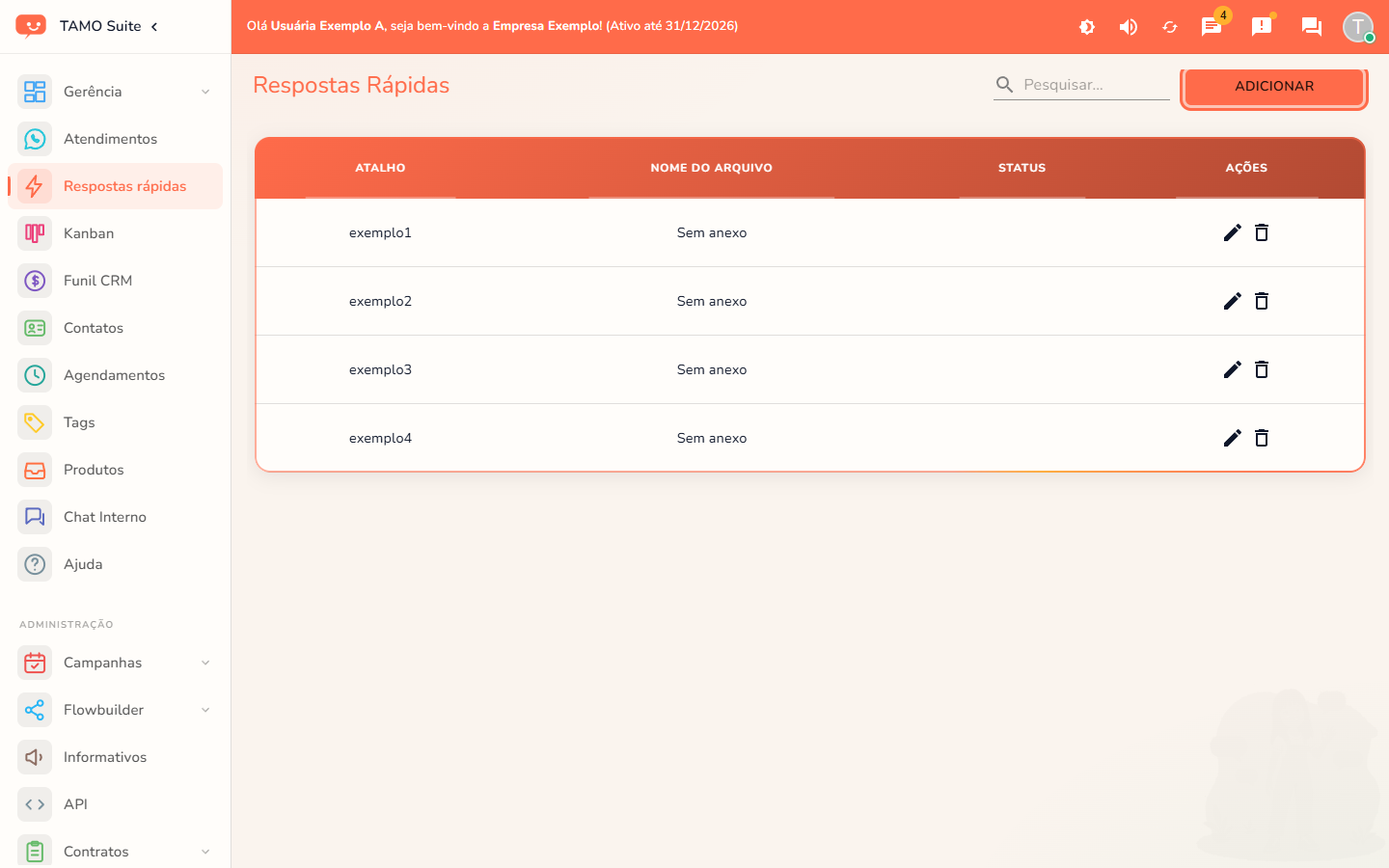Expand the Gerência menu
The width and height of the screenshot is (1389, 868).
click(116, 92)
